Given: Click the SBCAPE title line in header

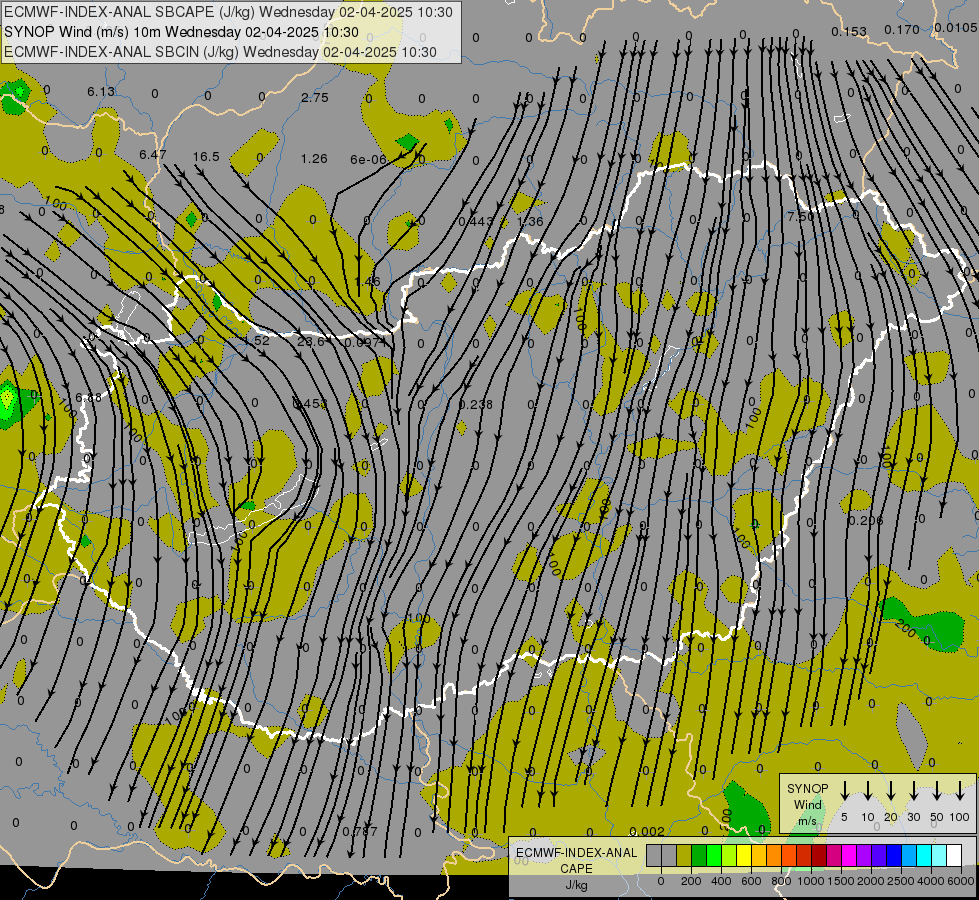Looking at the screenshot, I should tap(228, 12).
